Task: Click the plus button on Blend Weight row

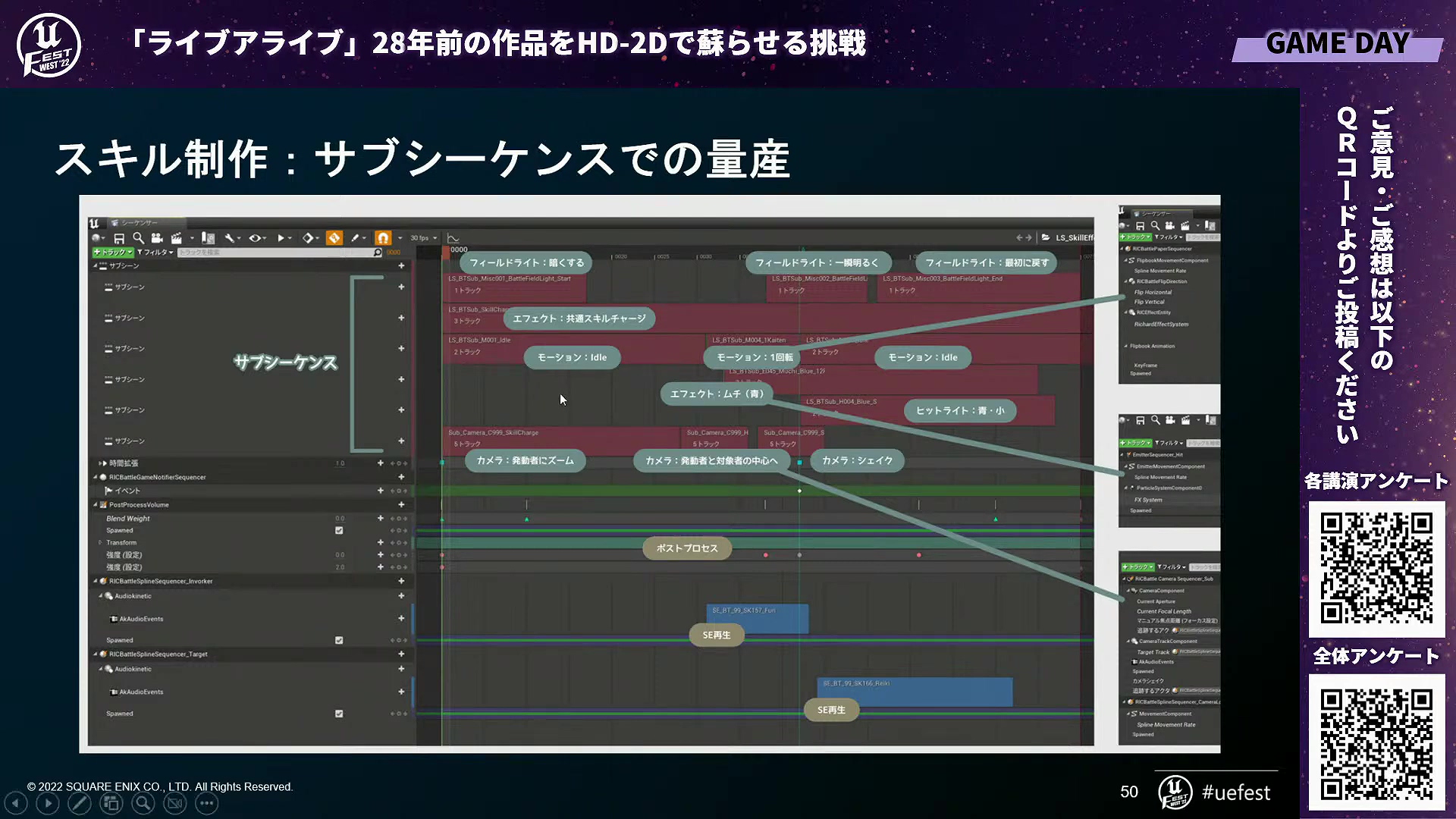Action: pos(381,519)
